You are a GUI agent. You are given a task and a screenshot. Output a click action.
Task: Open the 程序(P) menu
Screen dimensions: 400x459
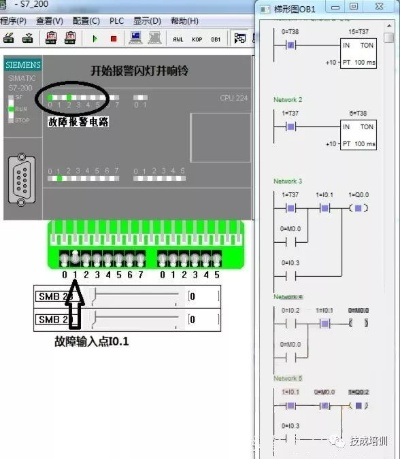pos(13,21)
